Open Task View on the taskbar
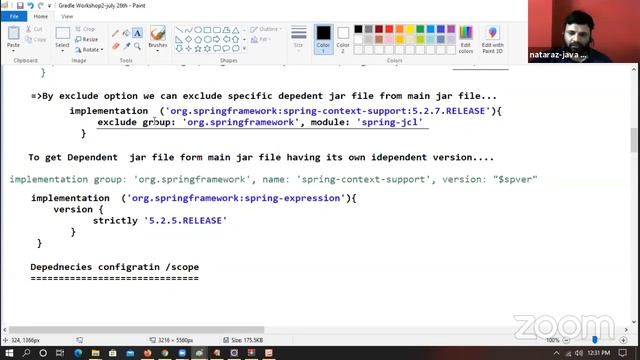This screenshot has height=360, width=640. (60, 353)
